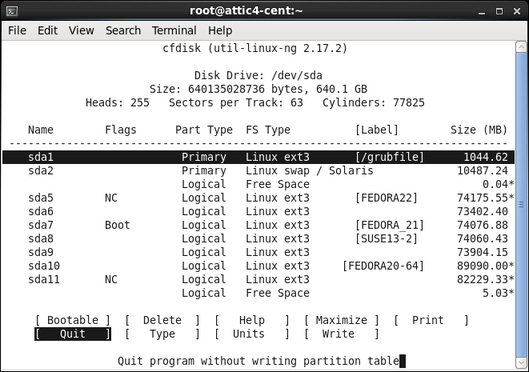Open the File menu

[17, 31]
